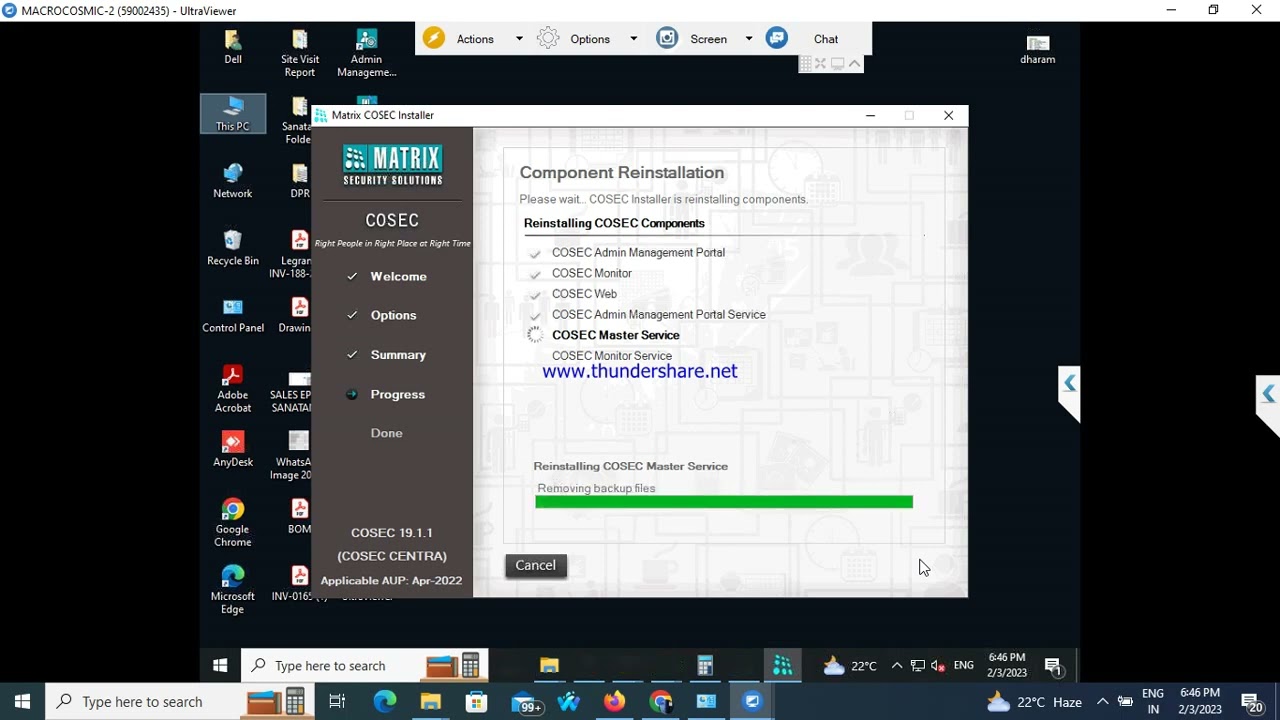Viewport: 1280px width, 720px height.
Task: Open the Chat menu in UltraViewer toolbar
Action: (x=826, y=39)
